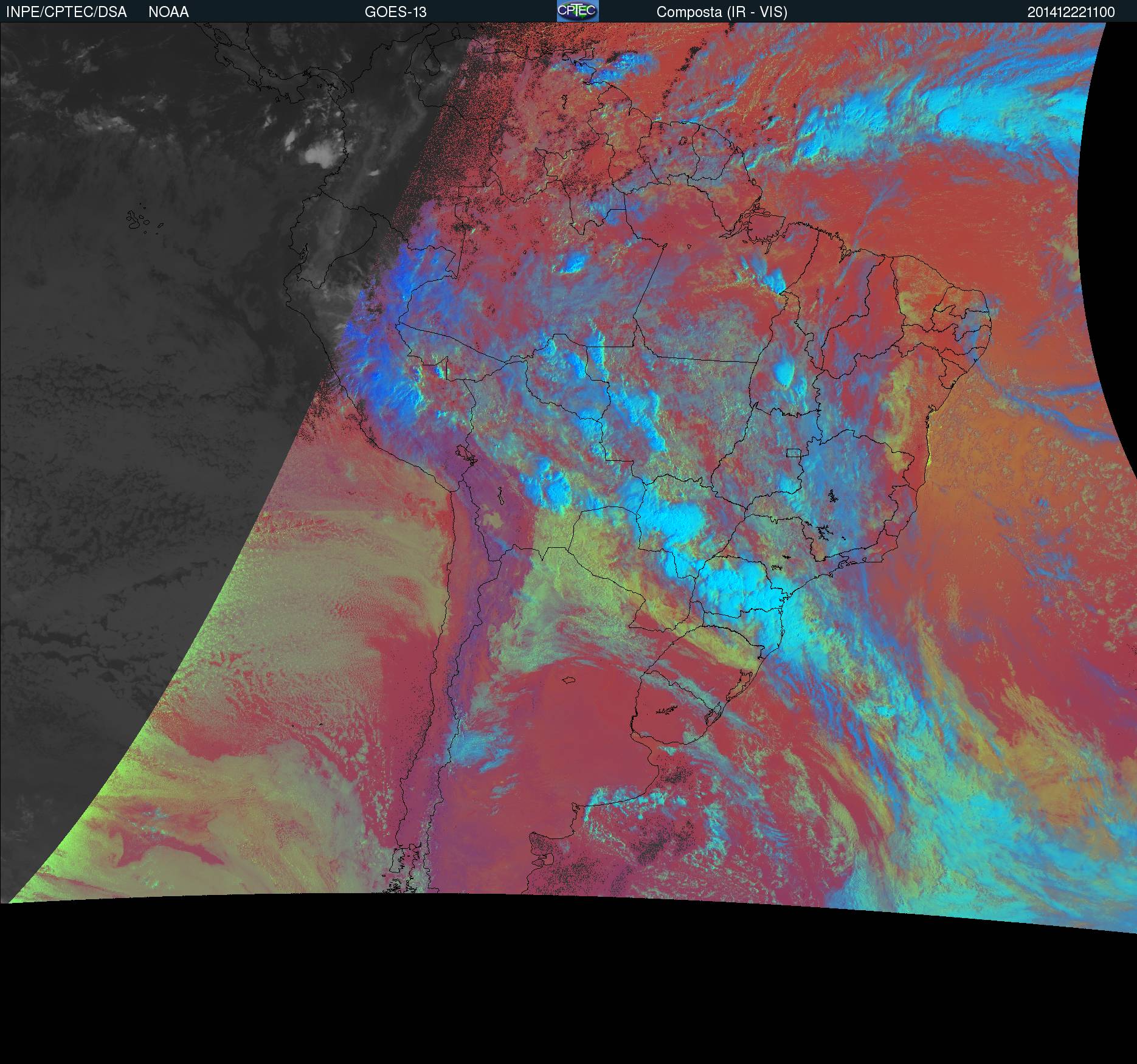This screenshot has height=1064, width=1137.
Task: Click the NOAA label in header
Action: pyautogui.click(x=168, y=12)
